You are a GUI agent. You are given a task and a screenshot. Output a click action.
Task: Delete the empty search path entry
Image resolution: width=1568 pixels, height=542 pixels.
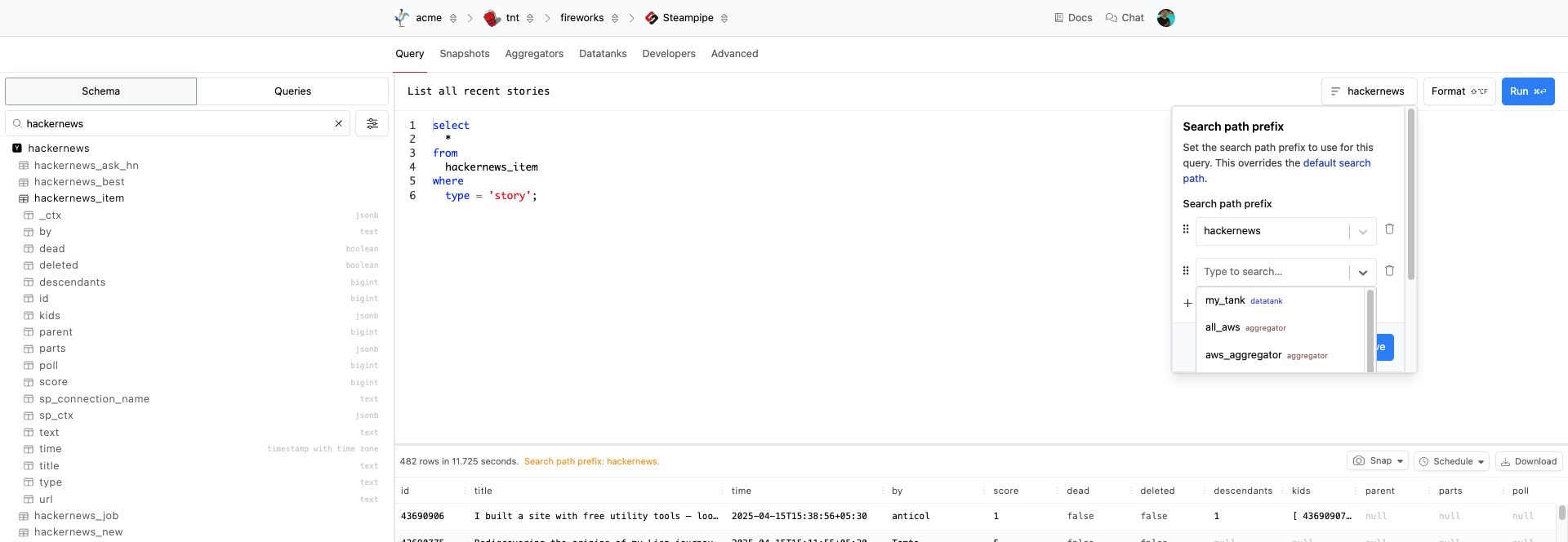1389,271
